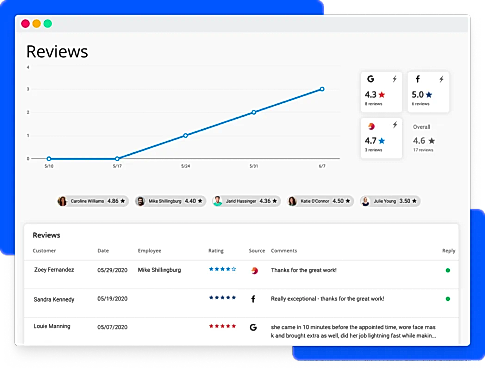Image resolution: width=485 pixels, height=368 pixels.
Task: Click customer name Sandra Kennedy
Action: [x=54, y=299]
